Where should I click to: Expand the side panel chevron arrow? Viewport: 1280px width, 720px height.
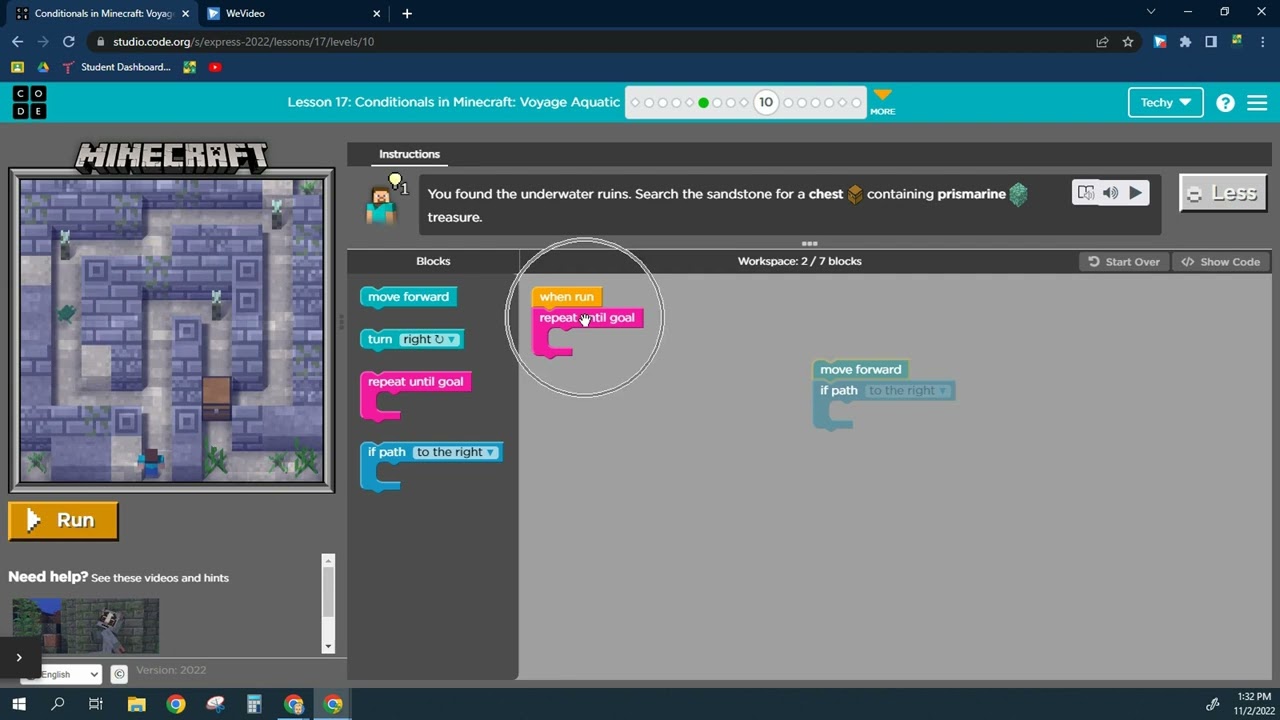coord(19,657)
